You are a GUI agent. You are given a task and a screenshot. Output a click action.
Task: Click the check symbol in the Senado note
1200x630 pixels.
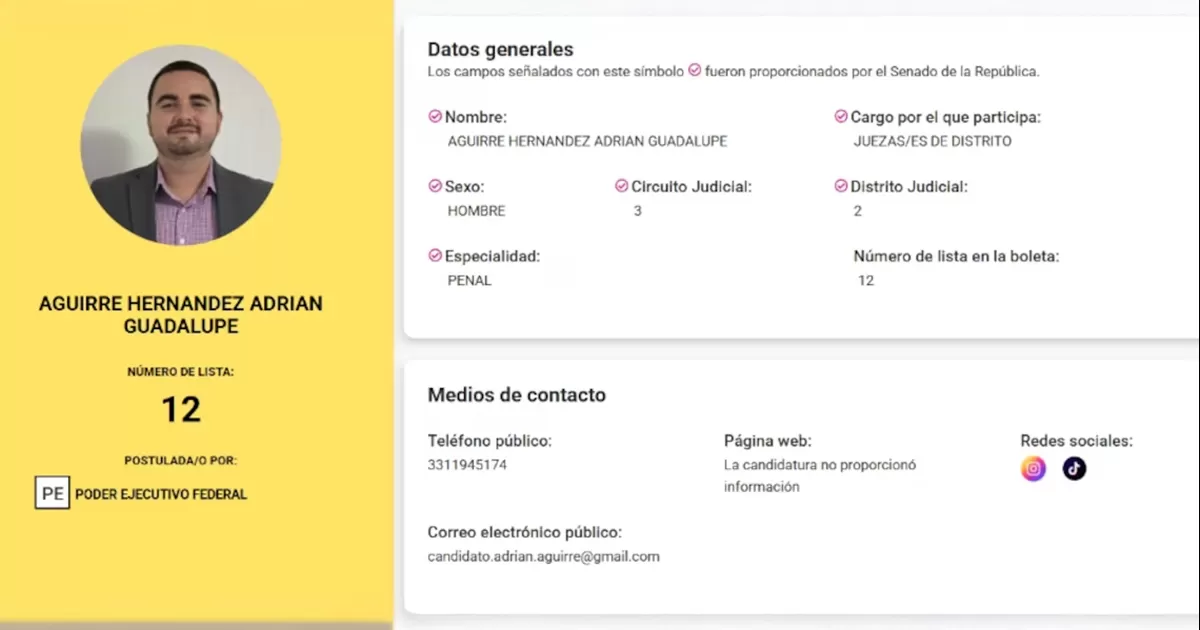695,71
